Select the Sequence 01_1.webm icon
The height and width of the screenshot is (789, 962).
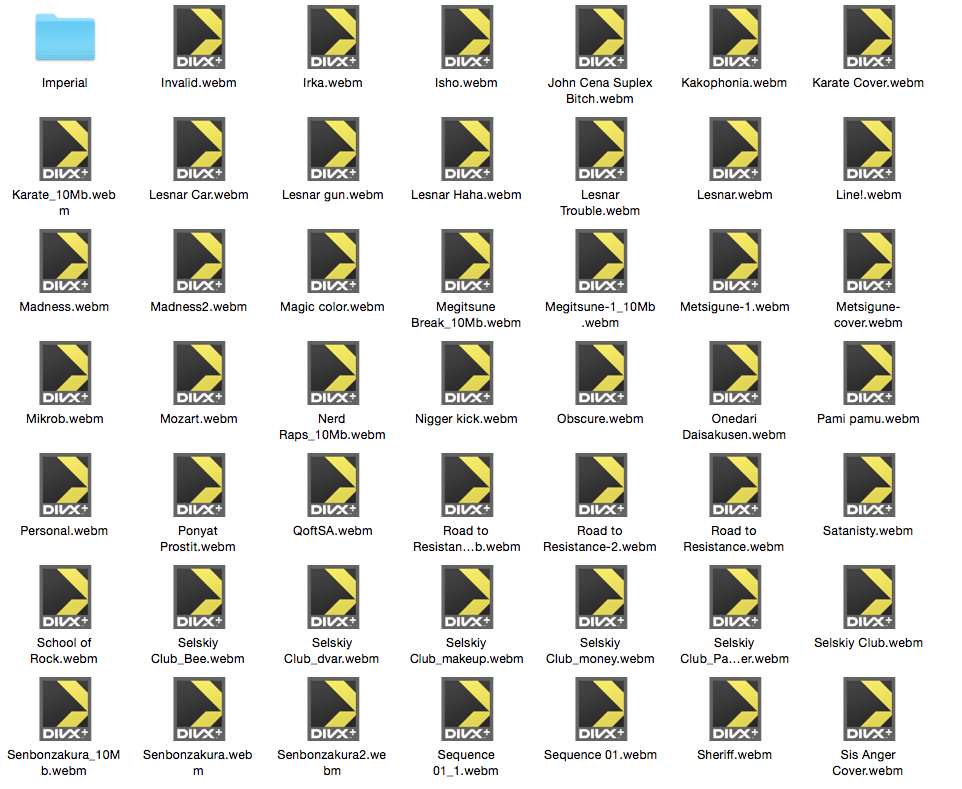point(467,709)
